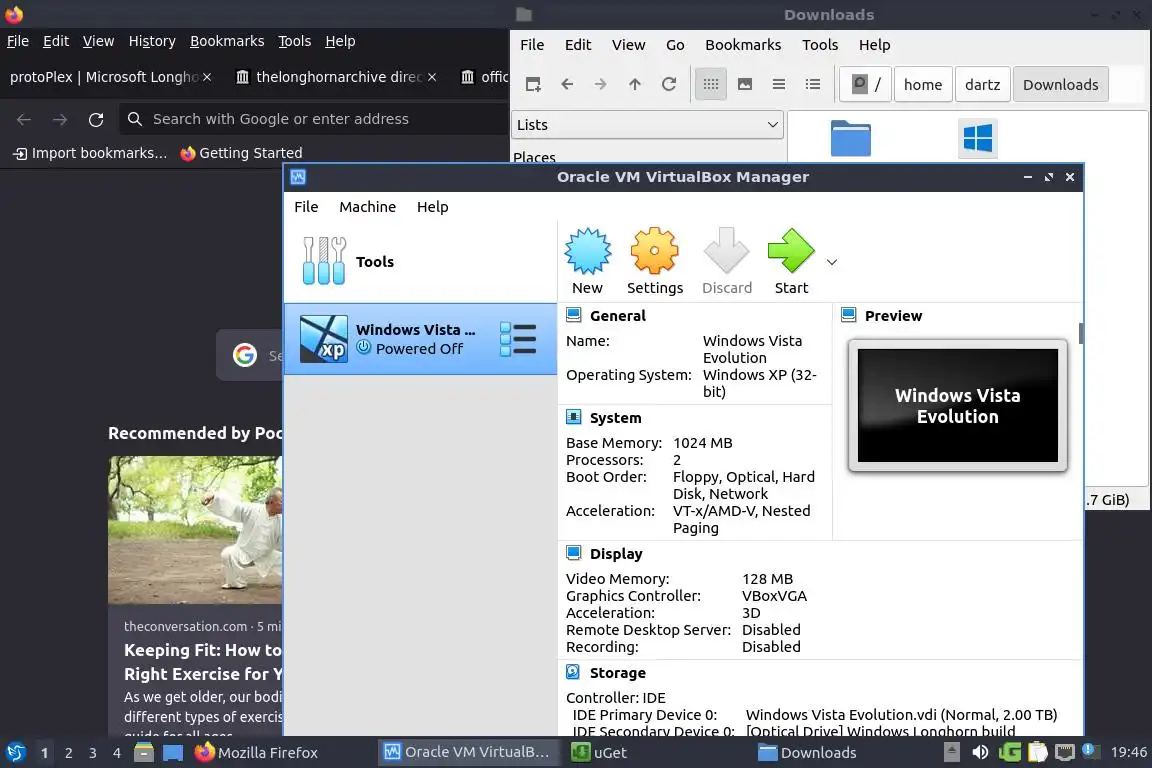The width and height of the screenshot is (1152, 768).
Task: Click the Preview panel header
Action: tap(893, 315)
